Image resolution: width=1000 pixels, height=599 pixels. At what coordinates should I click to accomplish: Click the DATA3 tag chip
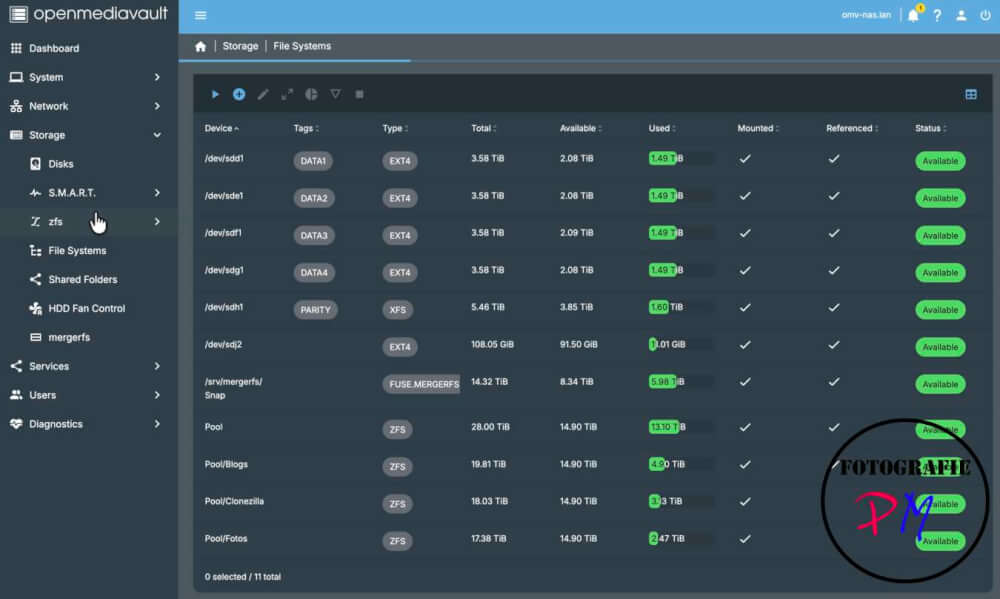pyautogui.click(x=314, y=235)
